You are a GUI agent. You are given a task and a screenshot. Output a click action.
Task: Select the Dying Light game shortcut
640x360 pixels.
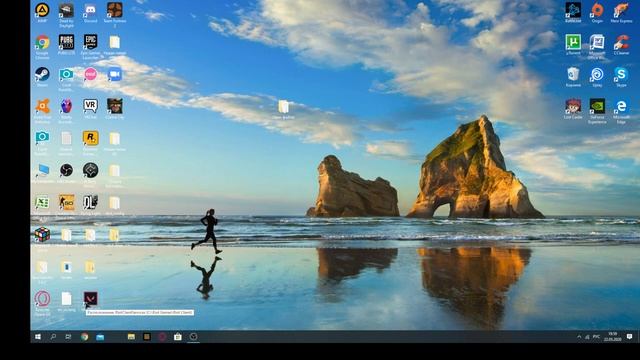click(90, 202)
